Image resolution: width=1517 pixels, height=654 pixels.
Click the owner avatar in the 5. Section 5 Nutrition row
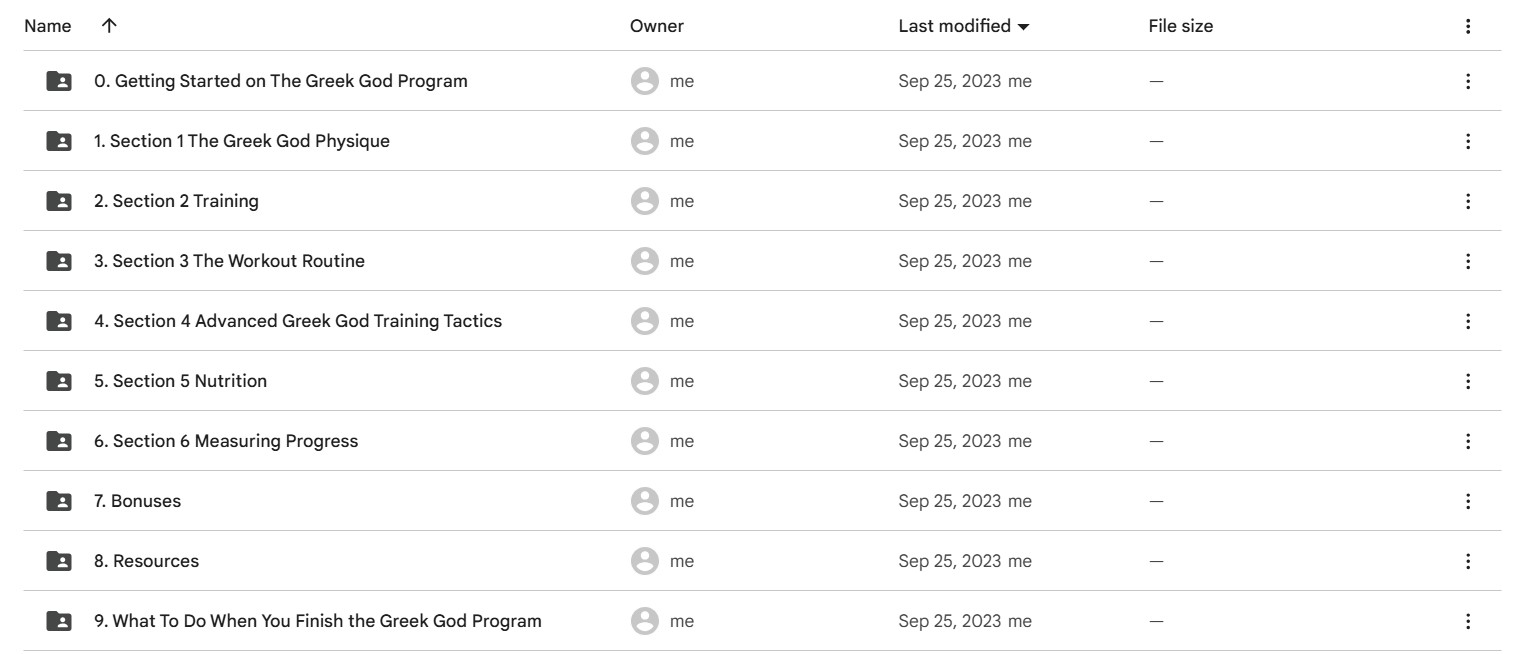(645, 381)
